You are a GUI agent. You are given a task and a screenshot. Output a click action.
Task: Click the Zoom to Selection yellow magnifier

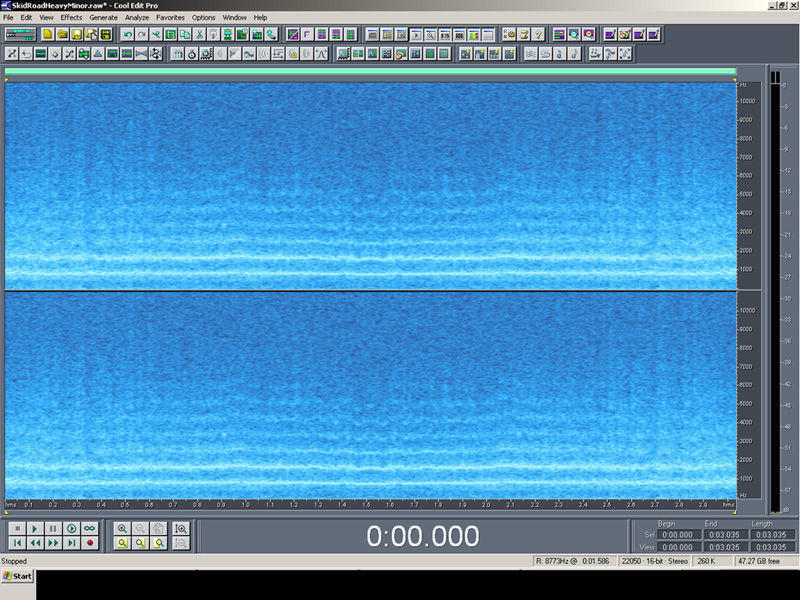tap(122, 543)
